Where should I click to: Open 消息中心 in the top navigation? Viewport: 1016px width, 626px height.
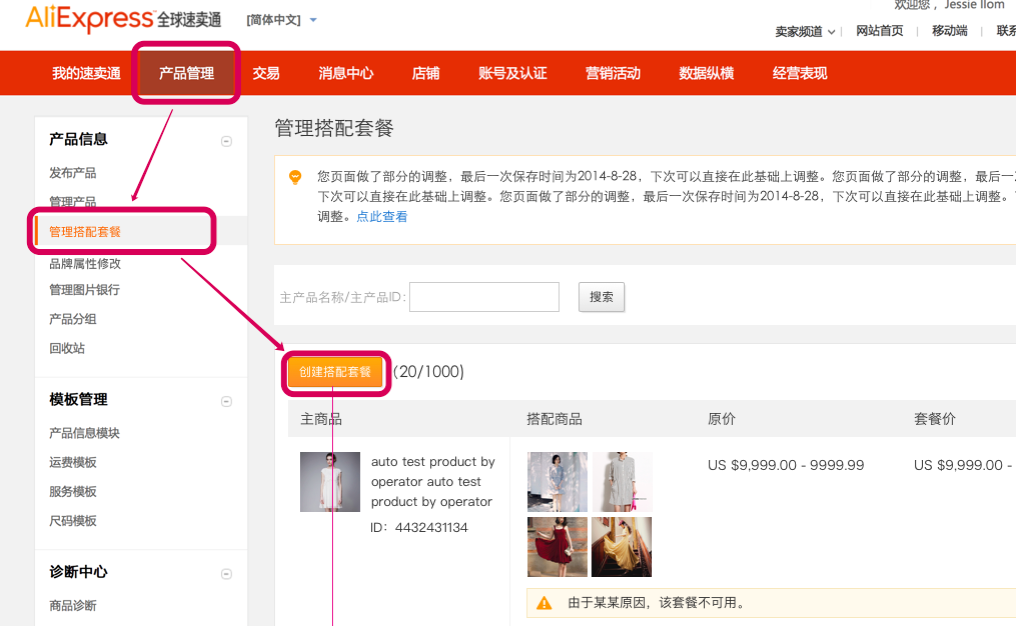tap(344, 72)
